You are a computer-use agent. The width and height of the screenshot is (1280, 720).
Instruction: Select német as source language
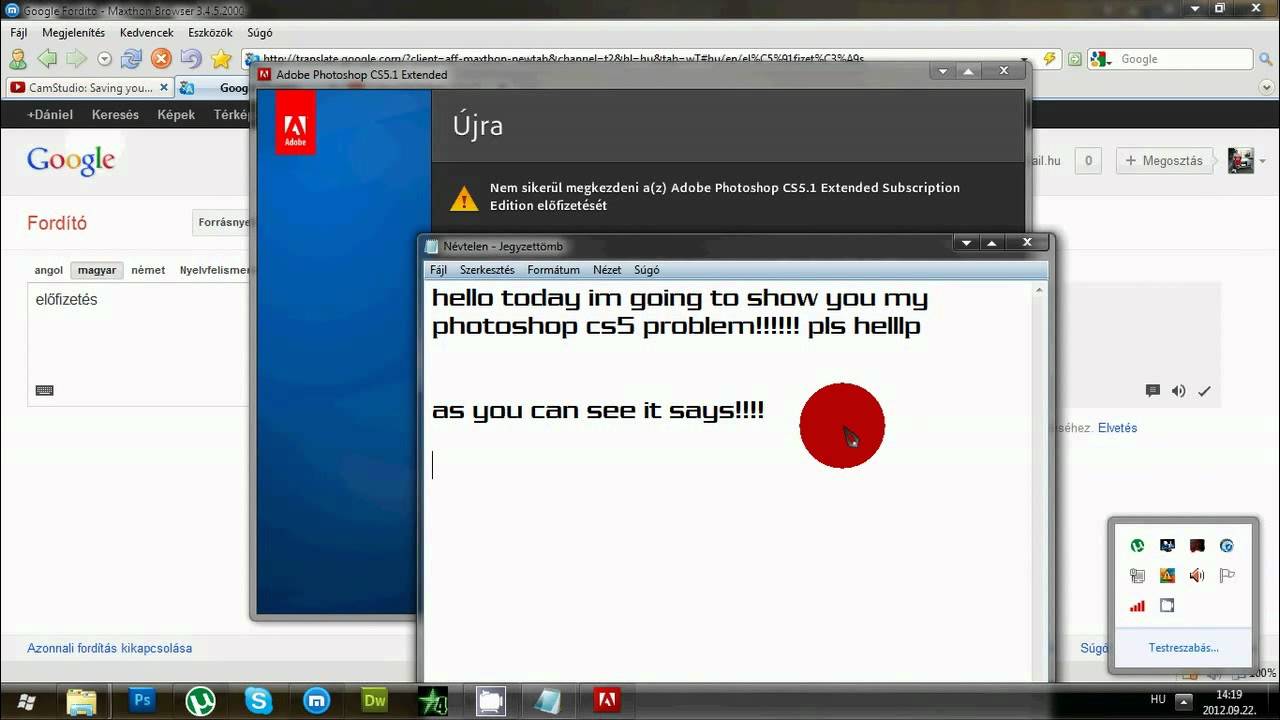148,270
